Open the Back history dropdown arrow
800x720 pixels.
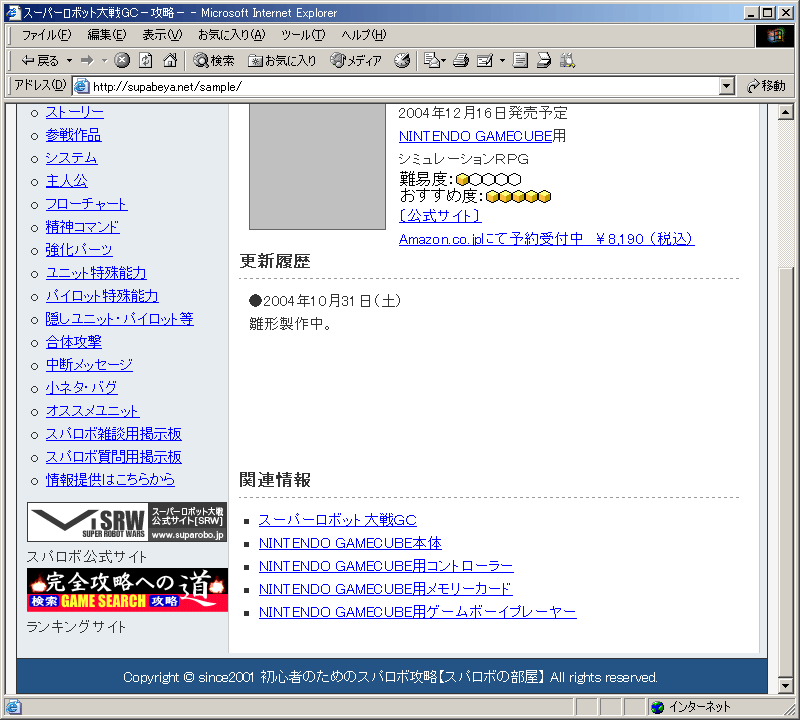[69, 61]
